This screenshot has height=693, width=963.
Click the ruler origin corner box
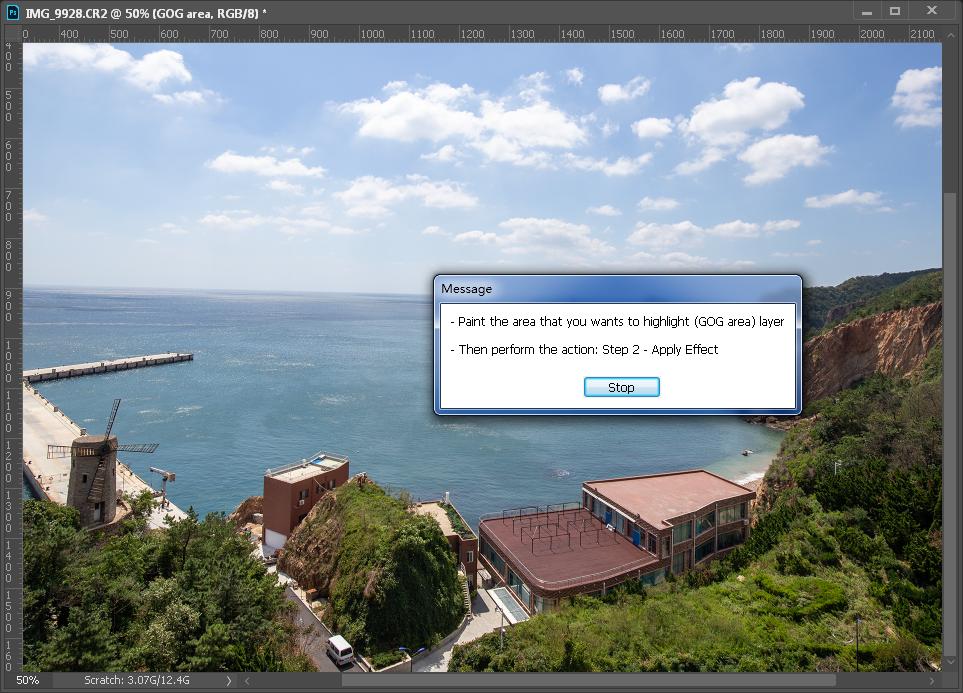[x=12, y=34]
